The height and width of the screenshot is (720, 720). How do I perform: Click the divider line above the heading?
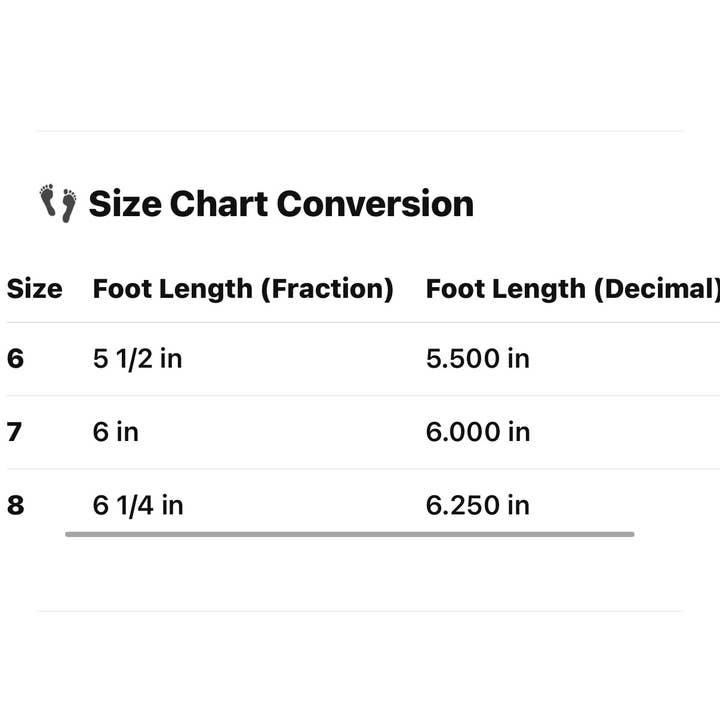[360, 131]
